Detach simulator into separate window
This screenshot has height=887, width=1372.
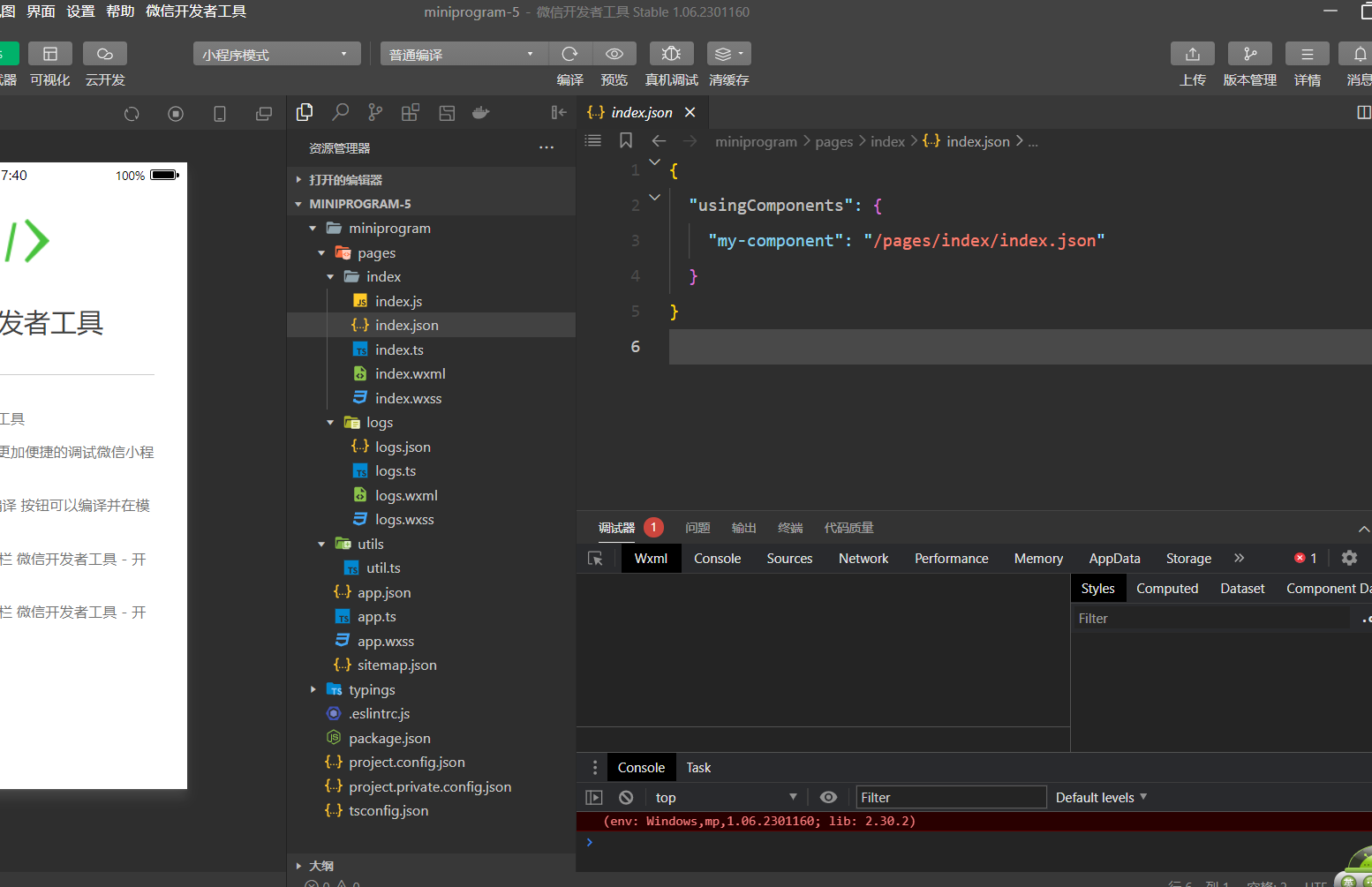(264, 114)
